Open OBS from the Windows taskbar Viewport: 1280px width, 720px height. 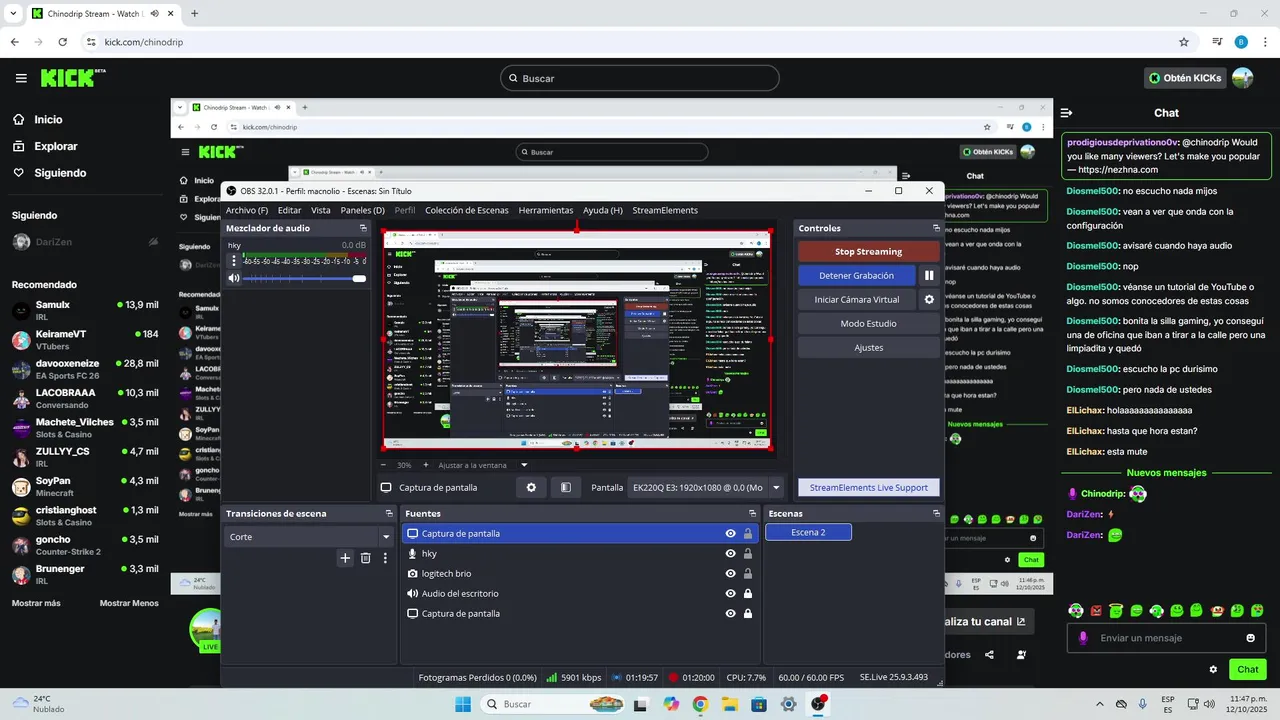point(819,704)
